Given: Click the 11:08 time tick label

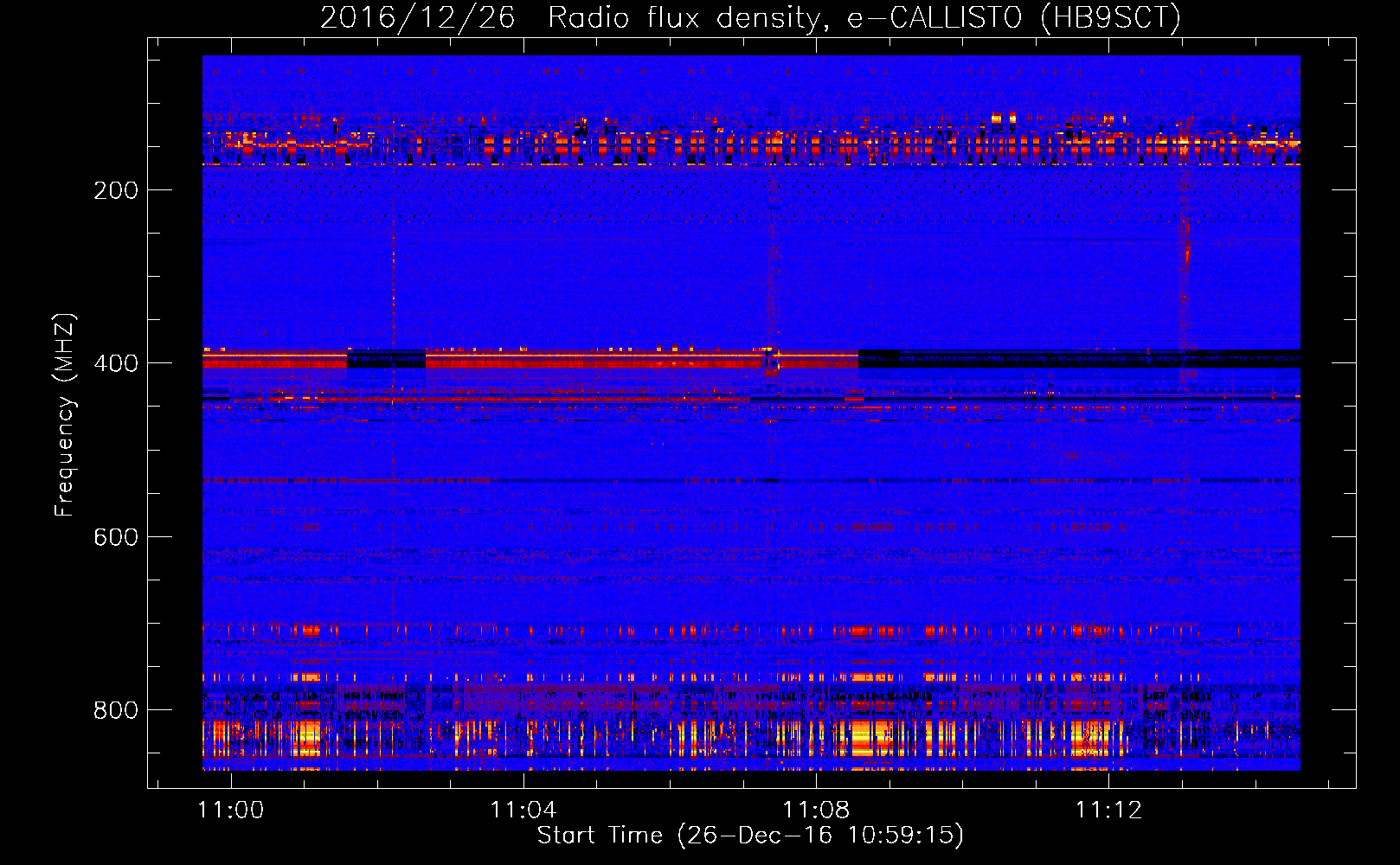Looking at the screenshot, I should (816, 810).
